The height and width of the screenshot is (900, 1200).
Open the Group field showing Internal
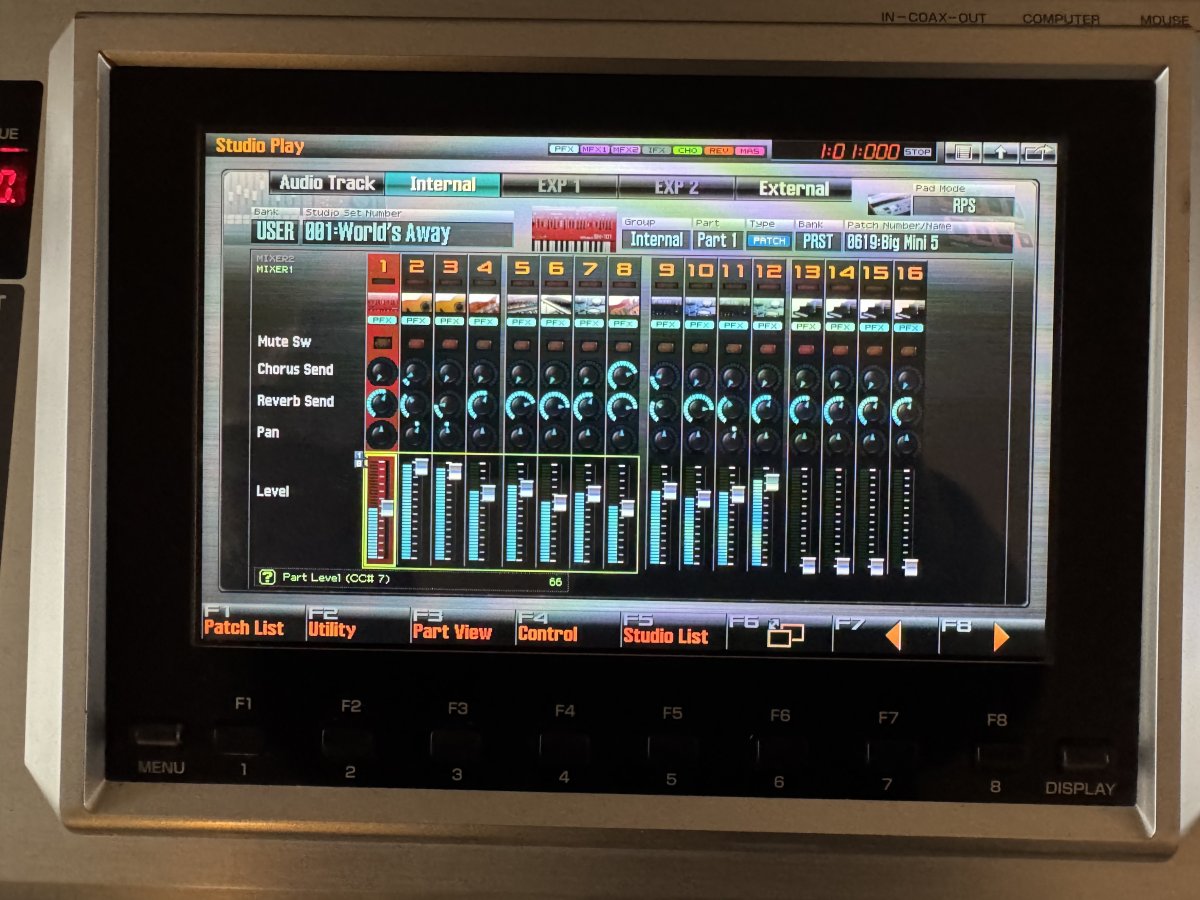point(656,239)
